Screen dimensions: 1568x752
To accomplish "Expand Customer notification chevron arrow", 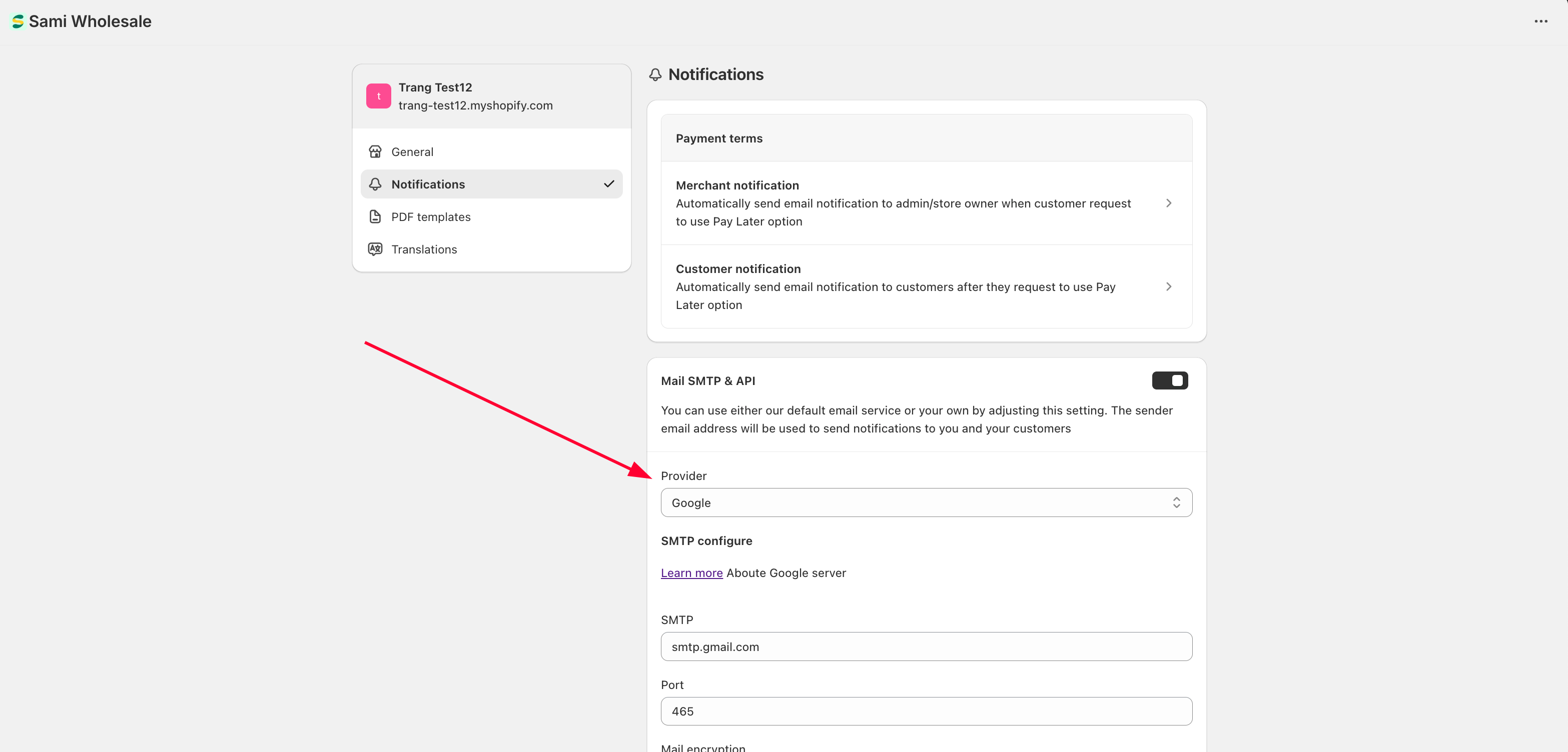I will pos(1168,286).
